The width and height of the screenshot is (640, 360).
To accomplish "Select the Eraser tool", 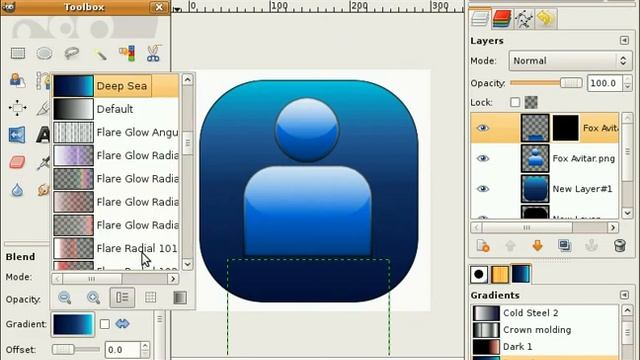I will click(17, 162).
